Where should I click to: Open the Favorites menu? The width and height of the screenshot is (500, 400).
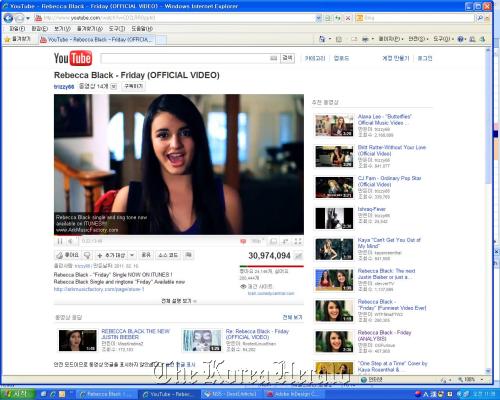point(90,29)
